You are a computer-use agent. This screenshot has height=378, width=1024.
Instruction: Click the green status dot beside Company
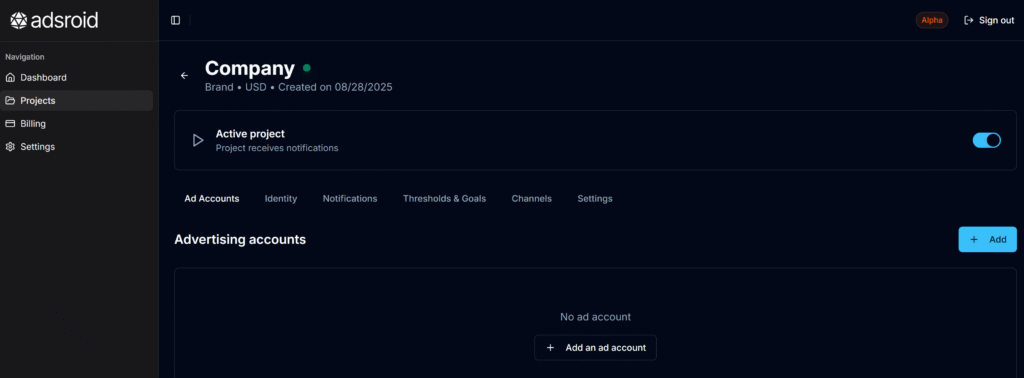coord(306,68)
